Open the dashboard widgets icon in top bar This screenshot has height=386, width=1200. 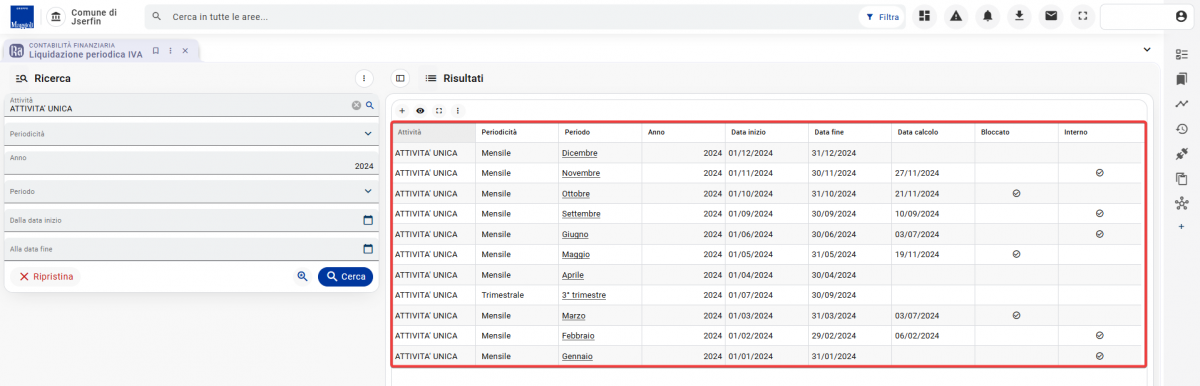(x=925, y=16)
